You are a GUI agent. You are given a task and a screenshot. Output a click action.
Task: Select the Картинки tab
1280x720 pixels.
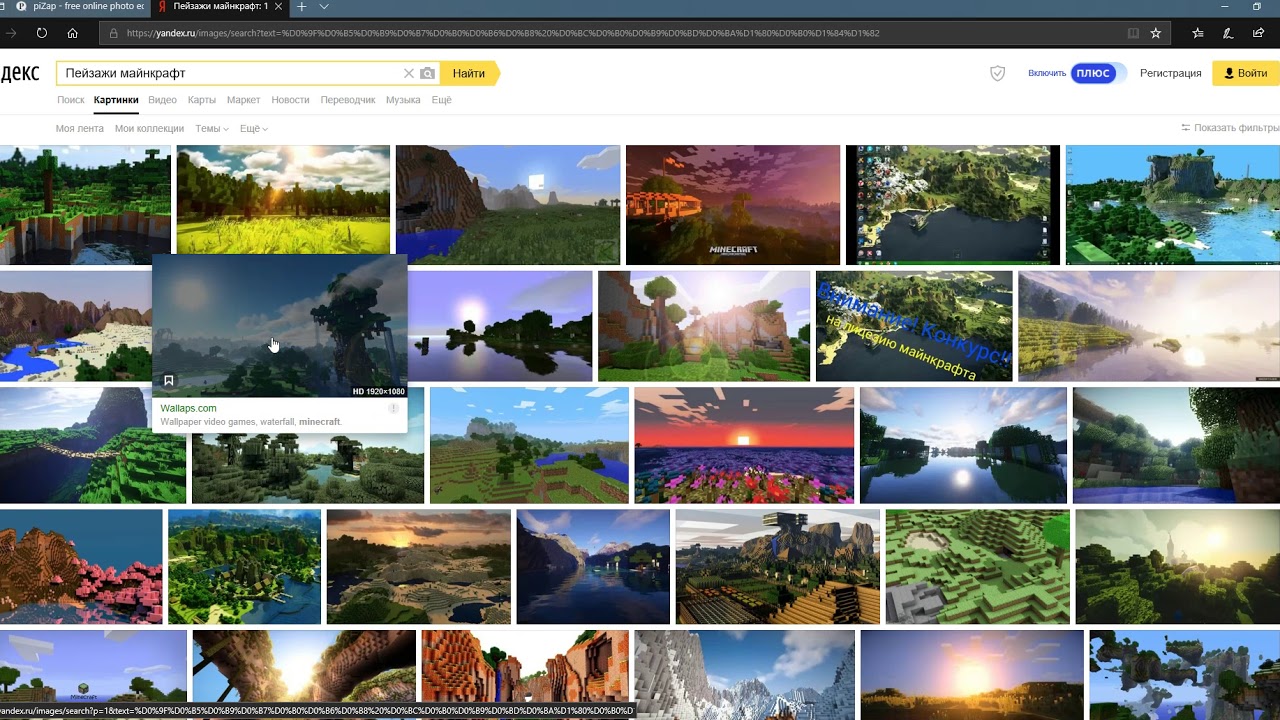[116, 100]
